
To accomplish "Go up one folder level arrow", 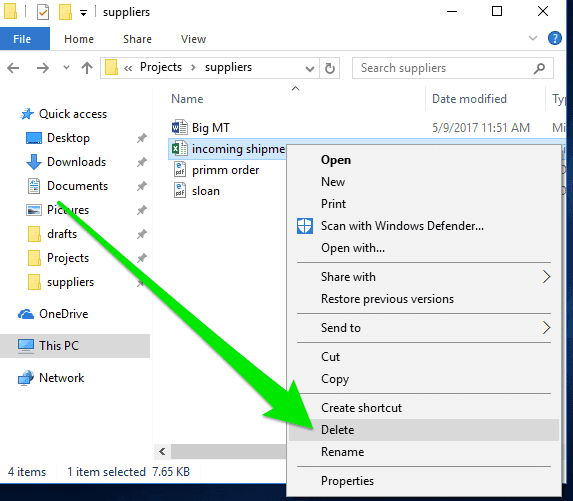I will click(87, 68).
